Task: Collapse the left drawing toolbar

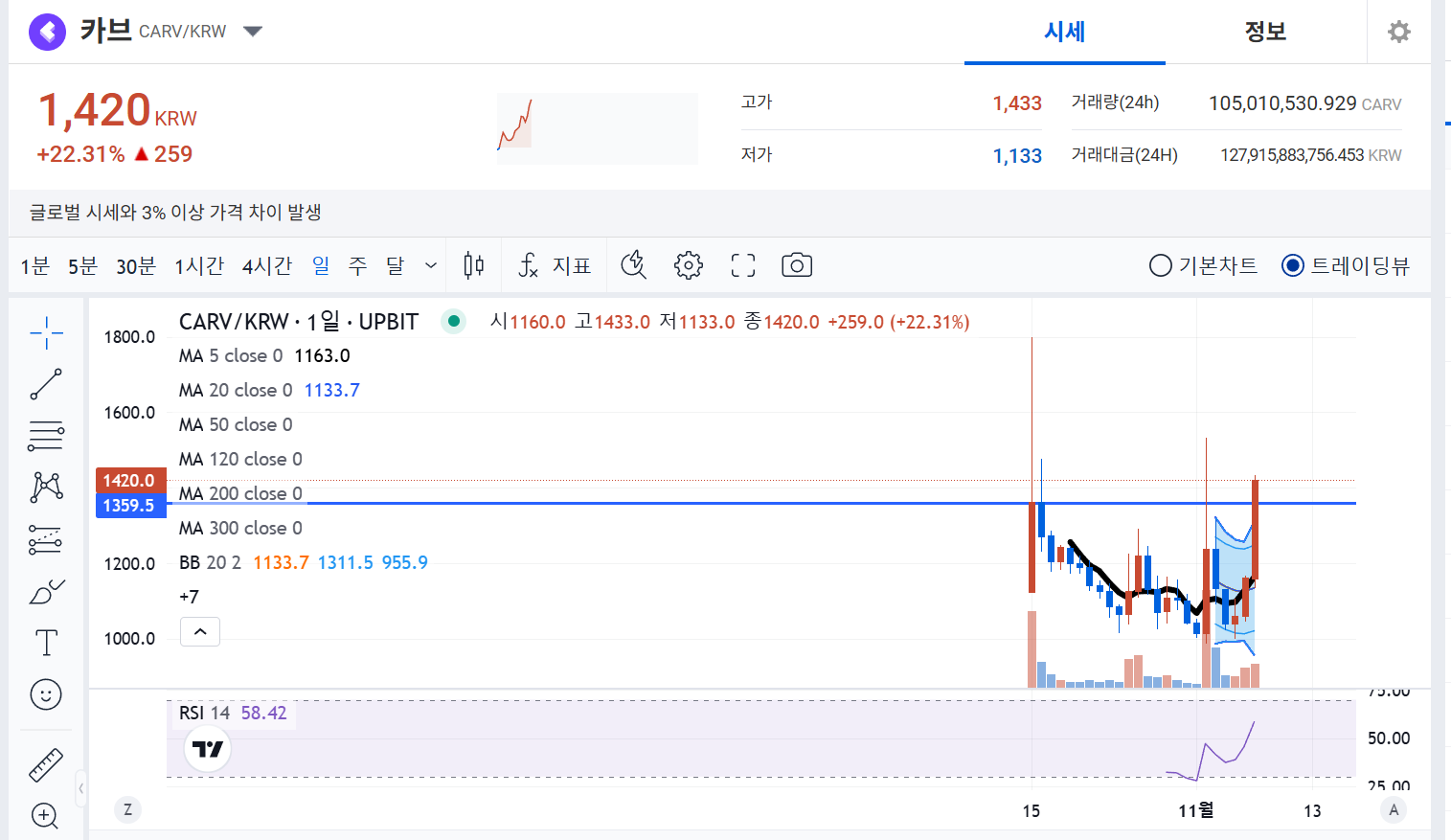Action: pos(81,788)
